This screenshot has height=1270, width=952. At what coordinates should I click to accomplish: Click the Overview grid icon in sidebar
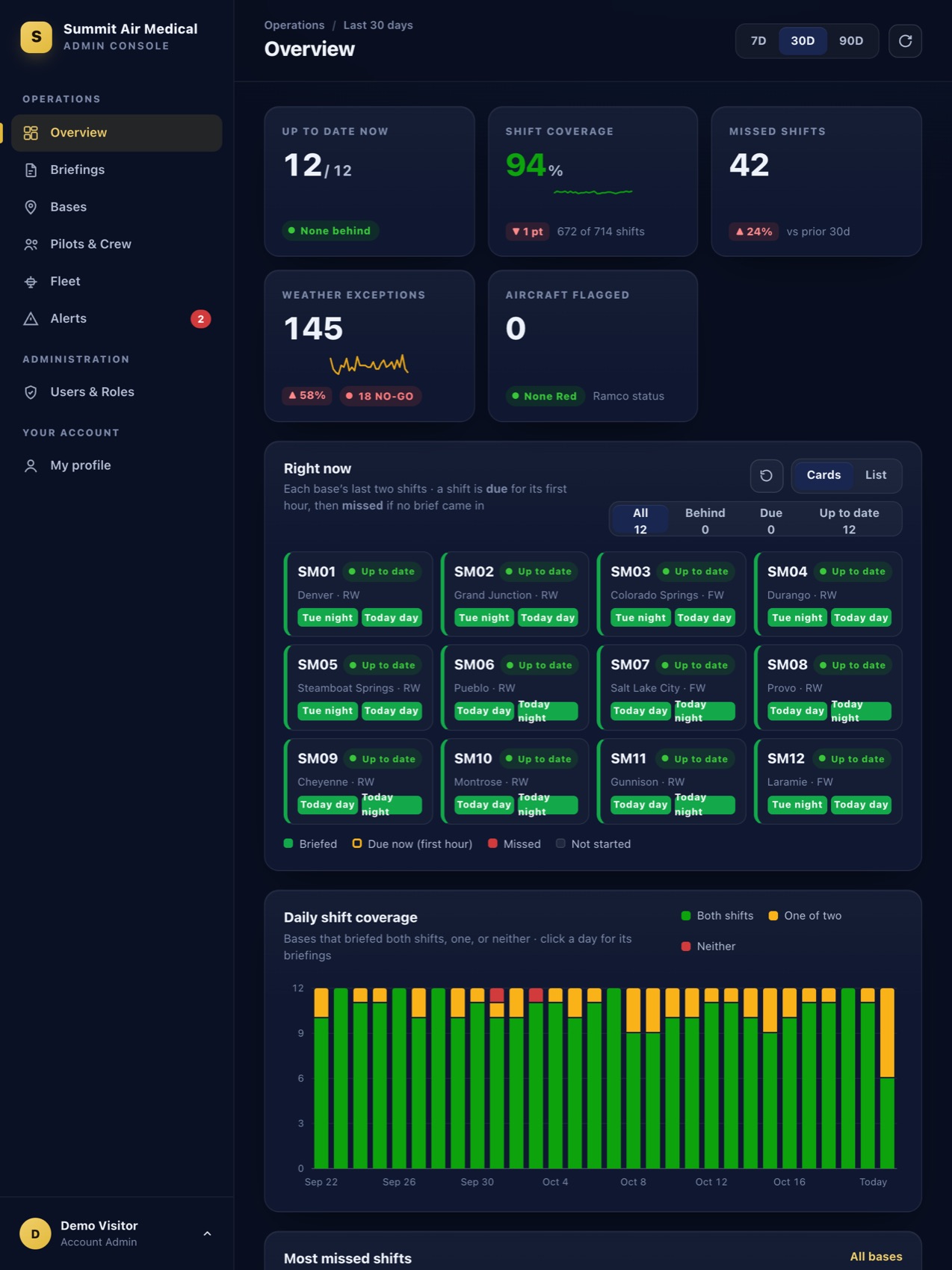click(31, 133)
